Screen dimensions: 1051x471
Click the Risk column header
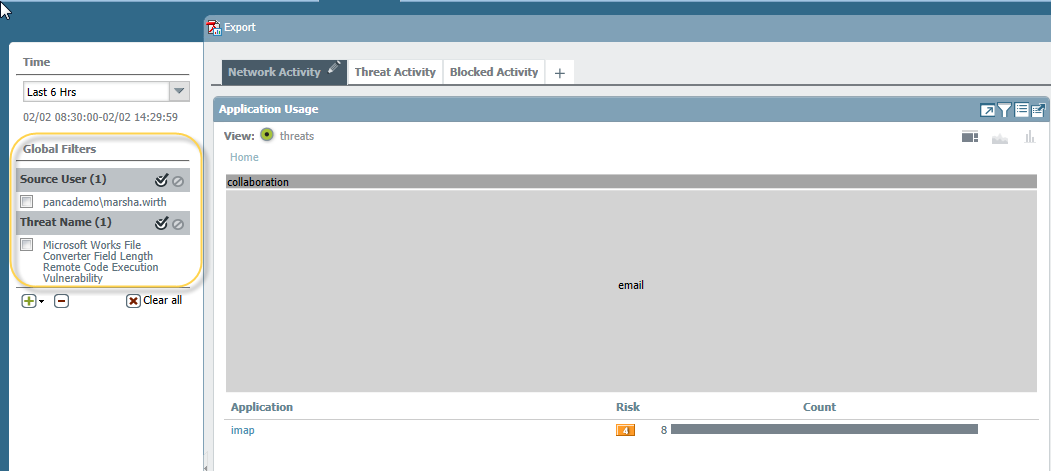(x=628, y=407)
